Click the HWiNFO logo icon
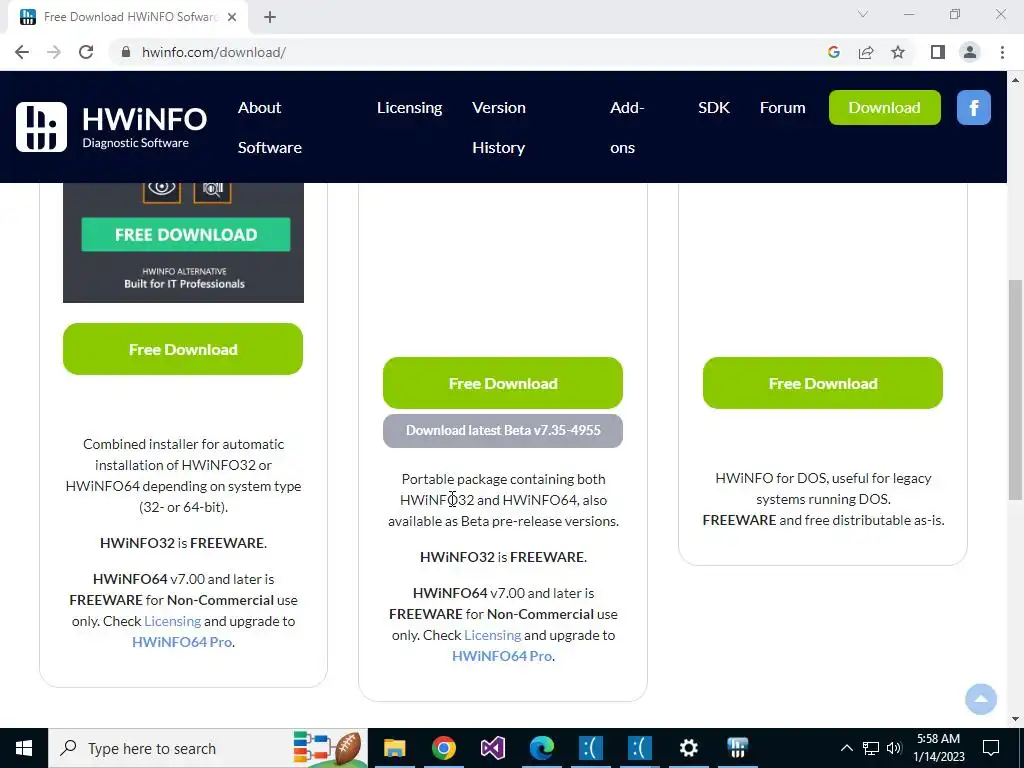This screenshot has width=1024, height=768. [x=41, y=127]
